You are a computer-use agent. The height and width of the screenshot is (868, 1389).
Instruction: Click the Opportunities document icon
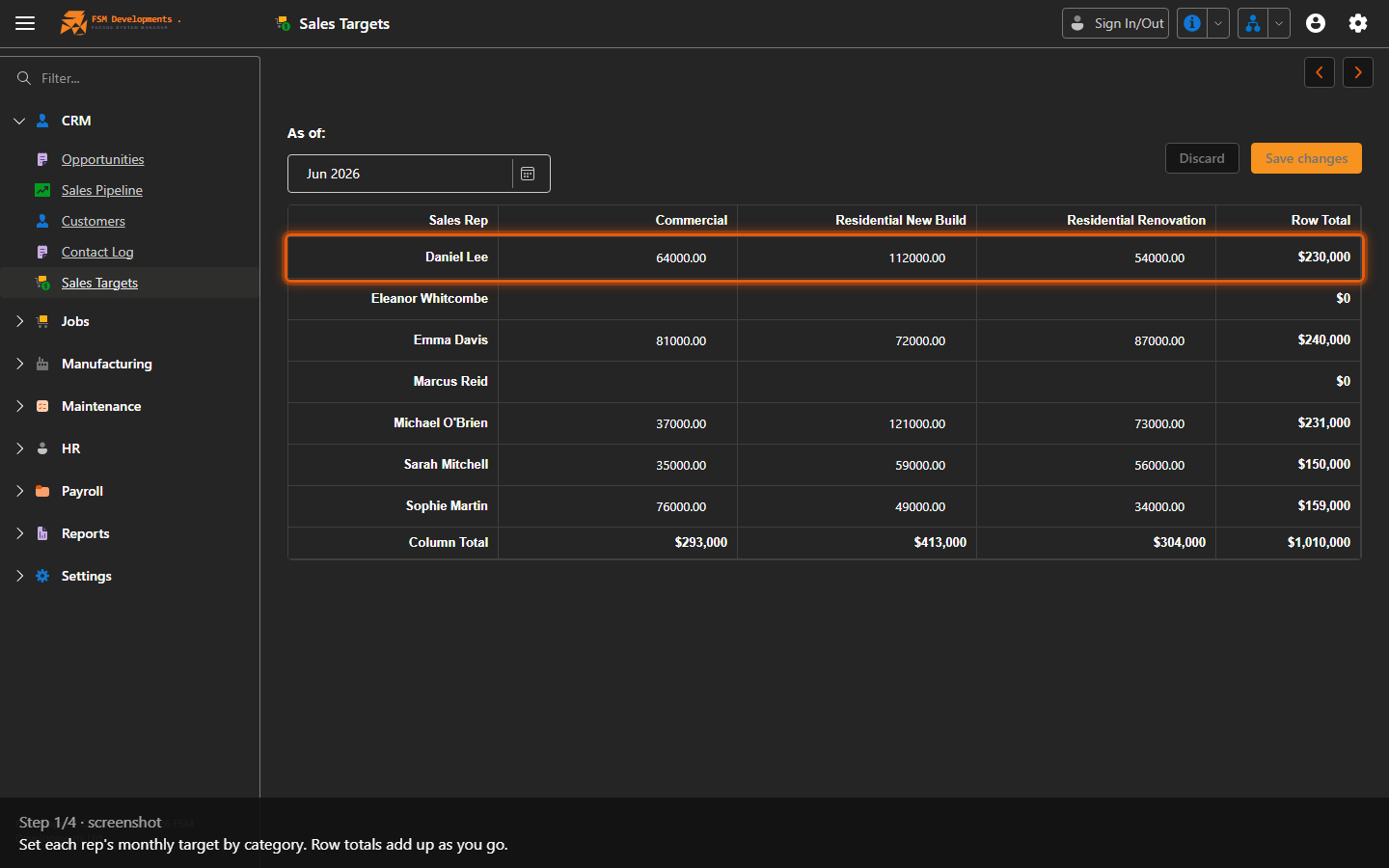(42, 159)
